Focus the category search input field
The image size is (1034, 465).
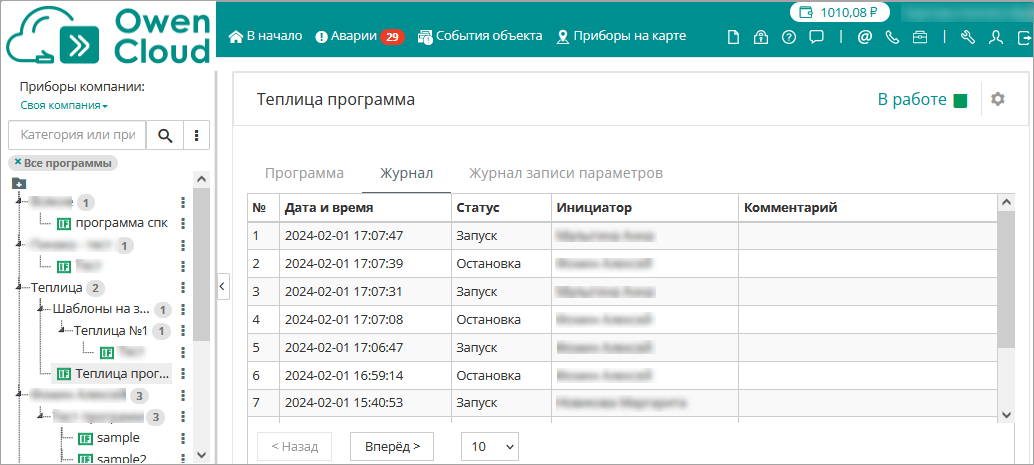point(77,135)
